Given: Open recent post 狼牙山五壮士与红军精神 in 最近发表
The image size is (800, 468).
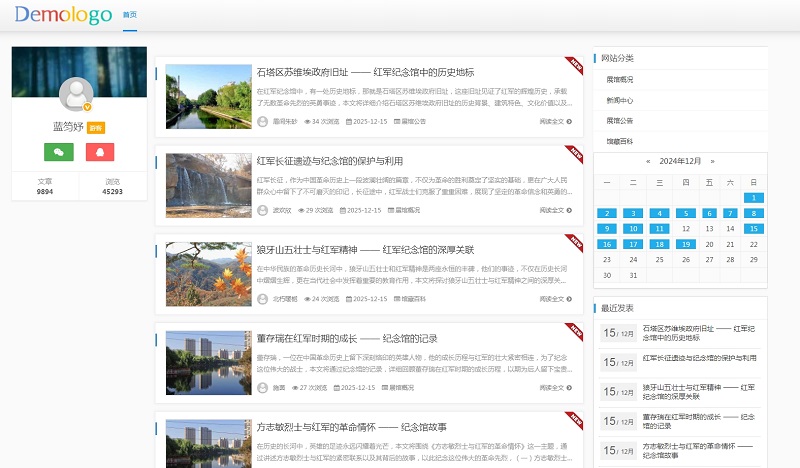Looking at the screenshot, I should coord(698,392).
